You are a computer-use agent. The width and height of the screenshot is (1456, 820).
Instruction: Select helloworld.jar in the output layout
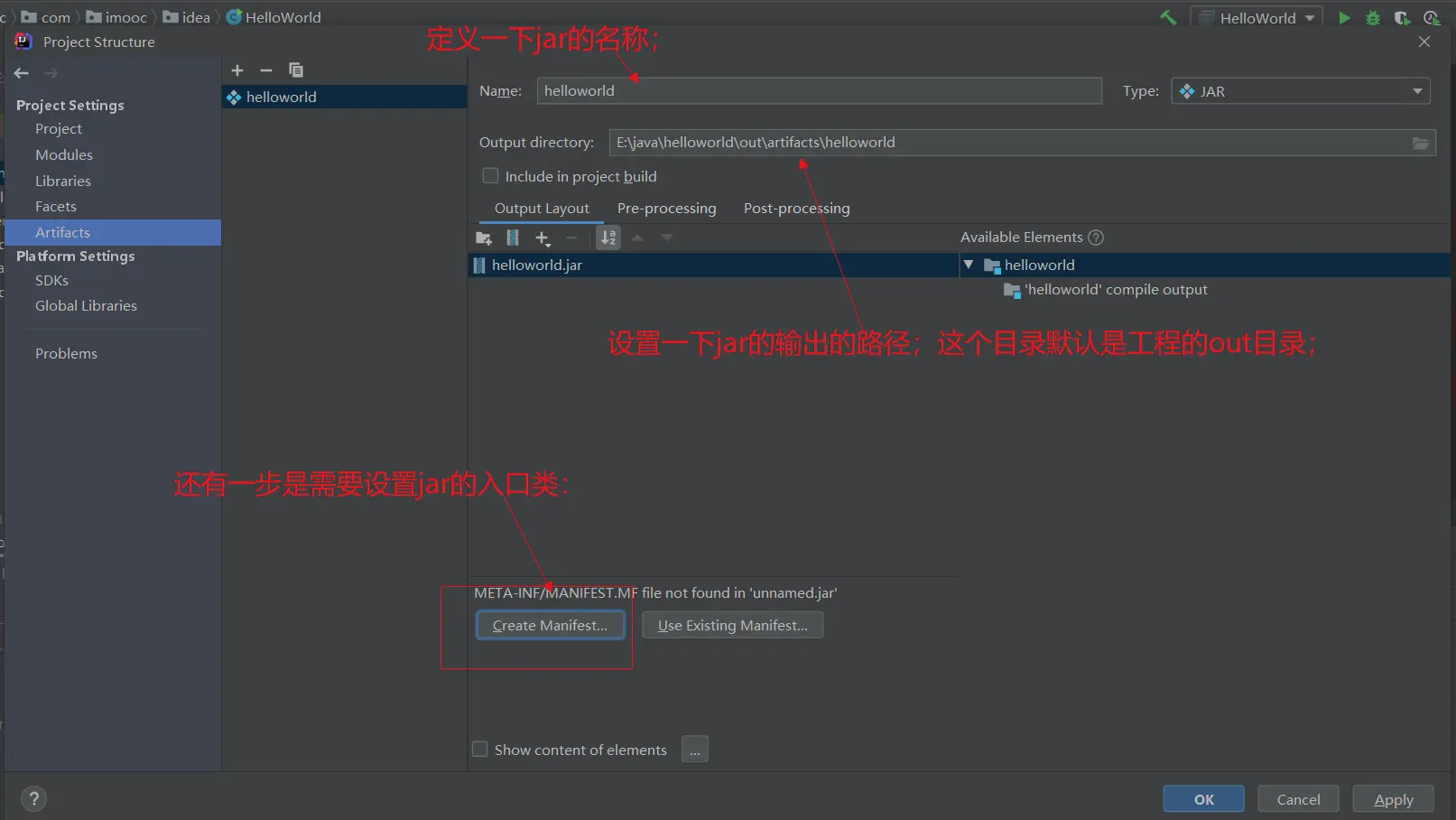[713, 266]
